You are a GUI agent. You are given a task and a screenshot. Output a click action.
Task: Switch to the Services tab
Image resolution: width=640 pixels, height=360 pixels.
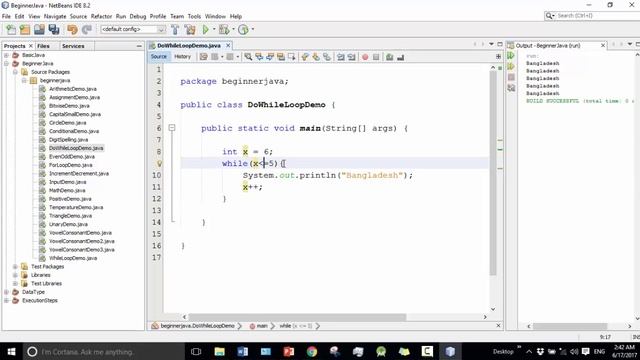click(x=73, y=46)
